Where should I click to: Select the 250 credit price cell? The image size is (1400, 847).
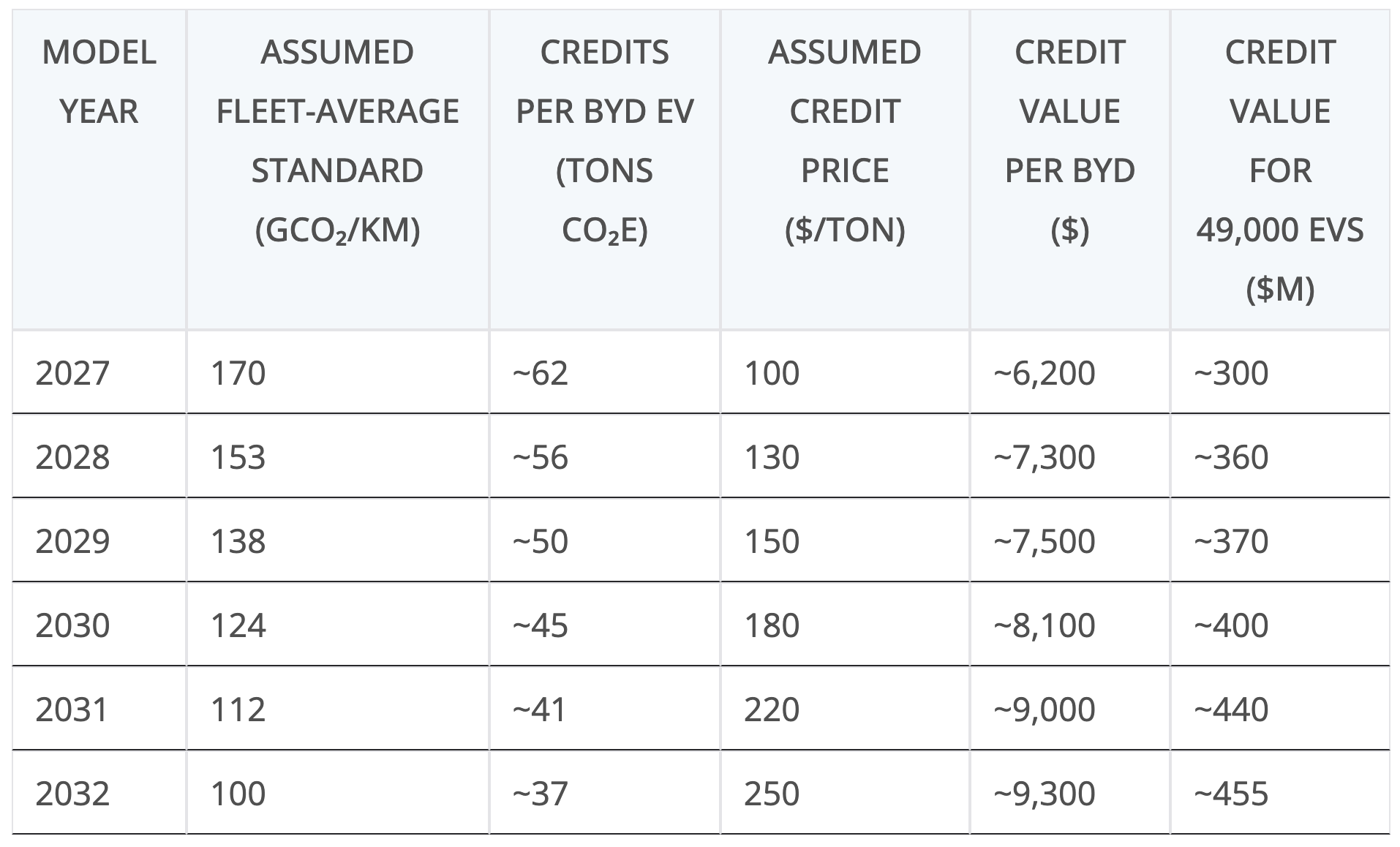coord(772,794)
